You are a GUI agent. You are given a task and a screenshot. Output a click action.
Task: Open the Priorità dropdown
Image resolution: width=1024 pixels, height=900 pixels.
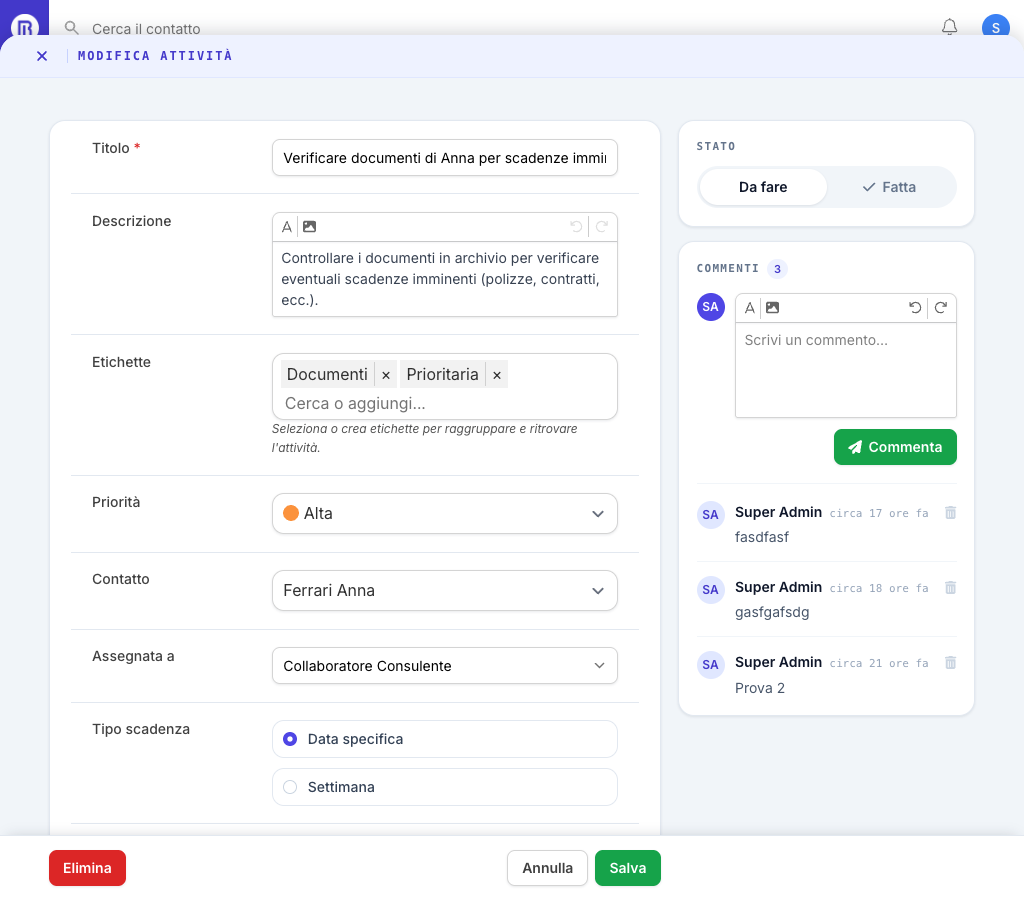(x=444, y=513)
